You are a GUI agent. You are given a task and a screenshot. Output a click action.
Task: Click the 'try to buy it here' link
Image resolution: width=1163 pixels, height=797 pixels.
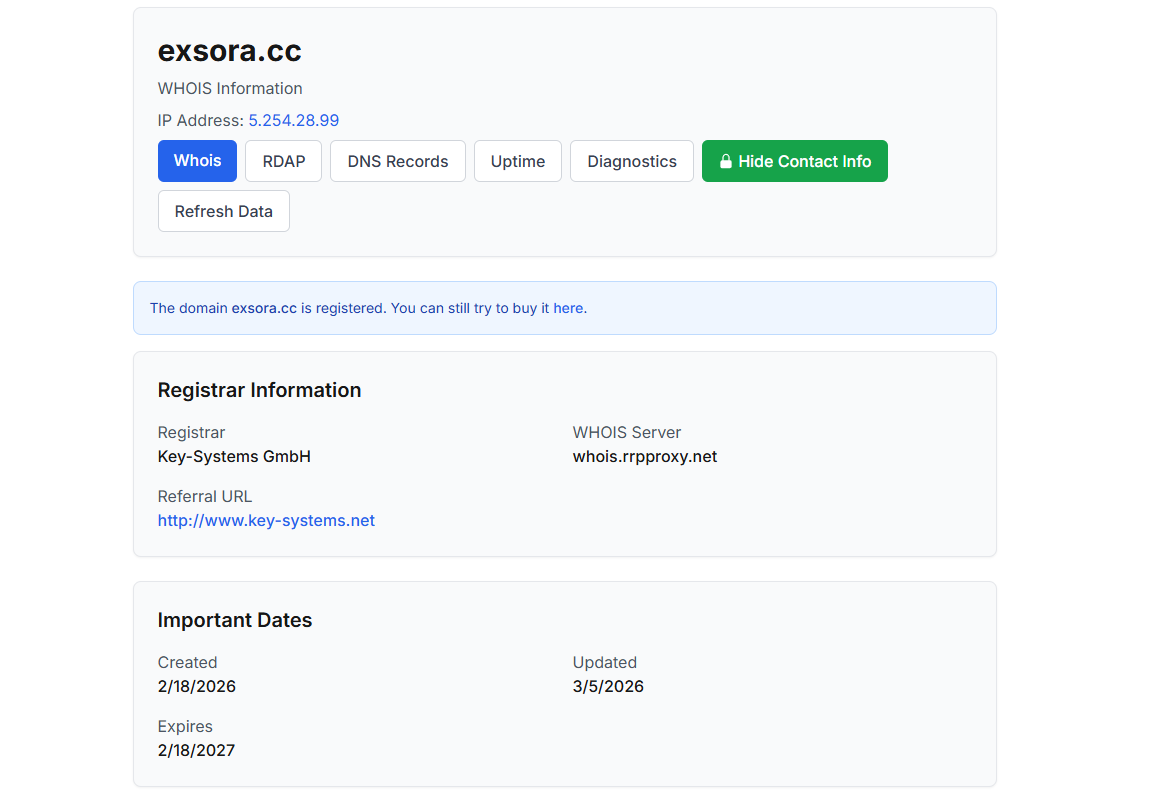529,309
